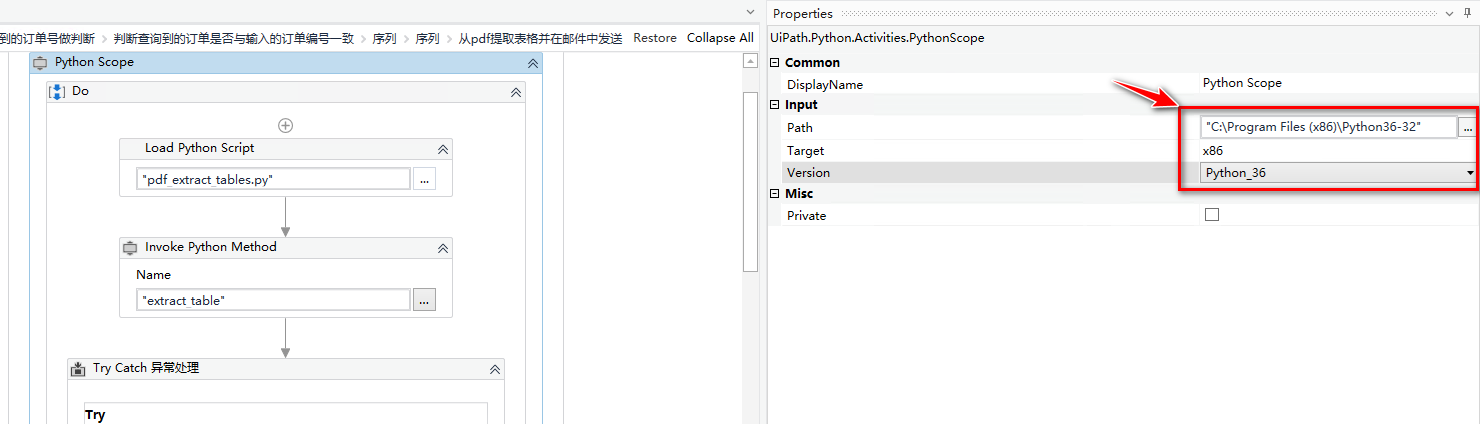Click the designer vertical scrollbar thumb
The height and width of the screenshot is (424, 1480).
(x=750, y=180)
